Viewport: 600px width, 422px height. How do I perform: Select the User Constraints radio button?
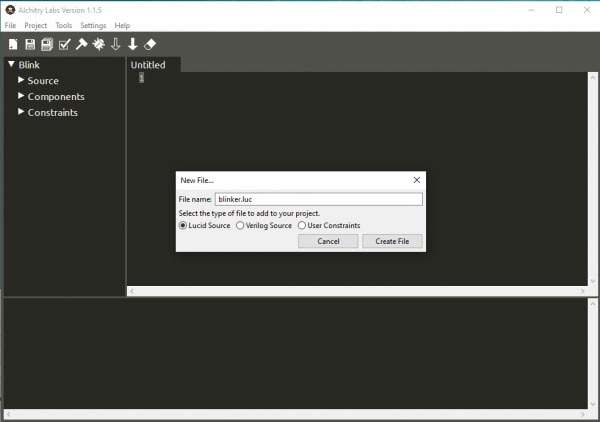pyautogui.click(x=302, y=226)
